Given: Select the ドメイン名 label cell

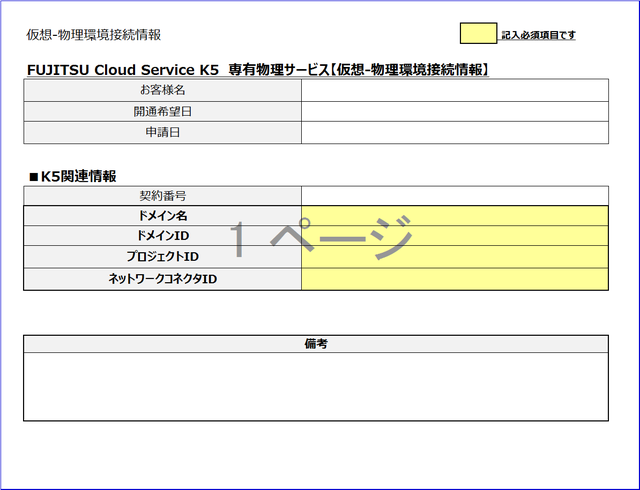Looking at the screenshot, I should coord(162,216).
